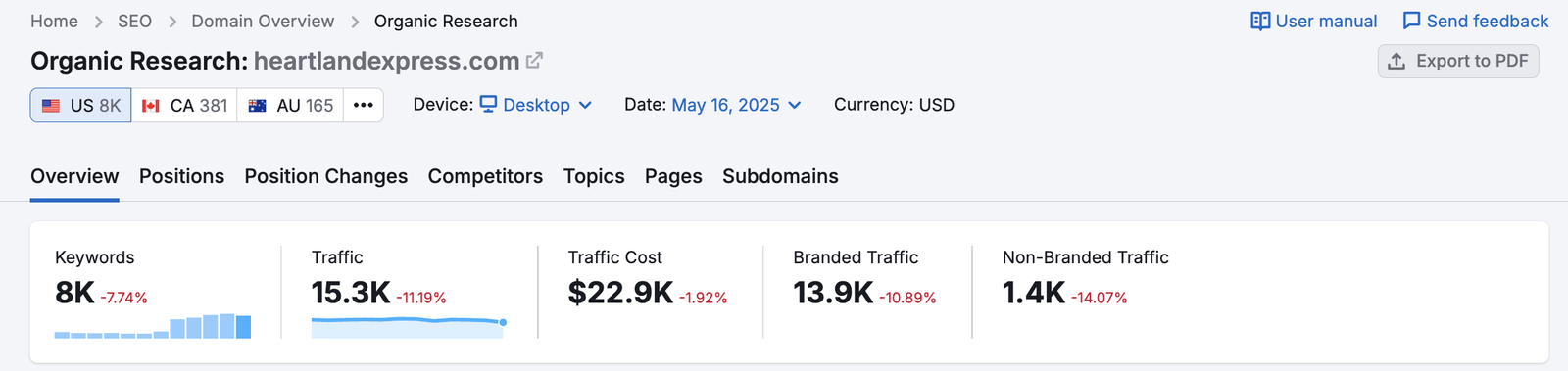Open external link icon next to heartlandexpress.com
This screenshot has height=371, width=1568.
click(534, 61)
